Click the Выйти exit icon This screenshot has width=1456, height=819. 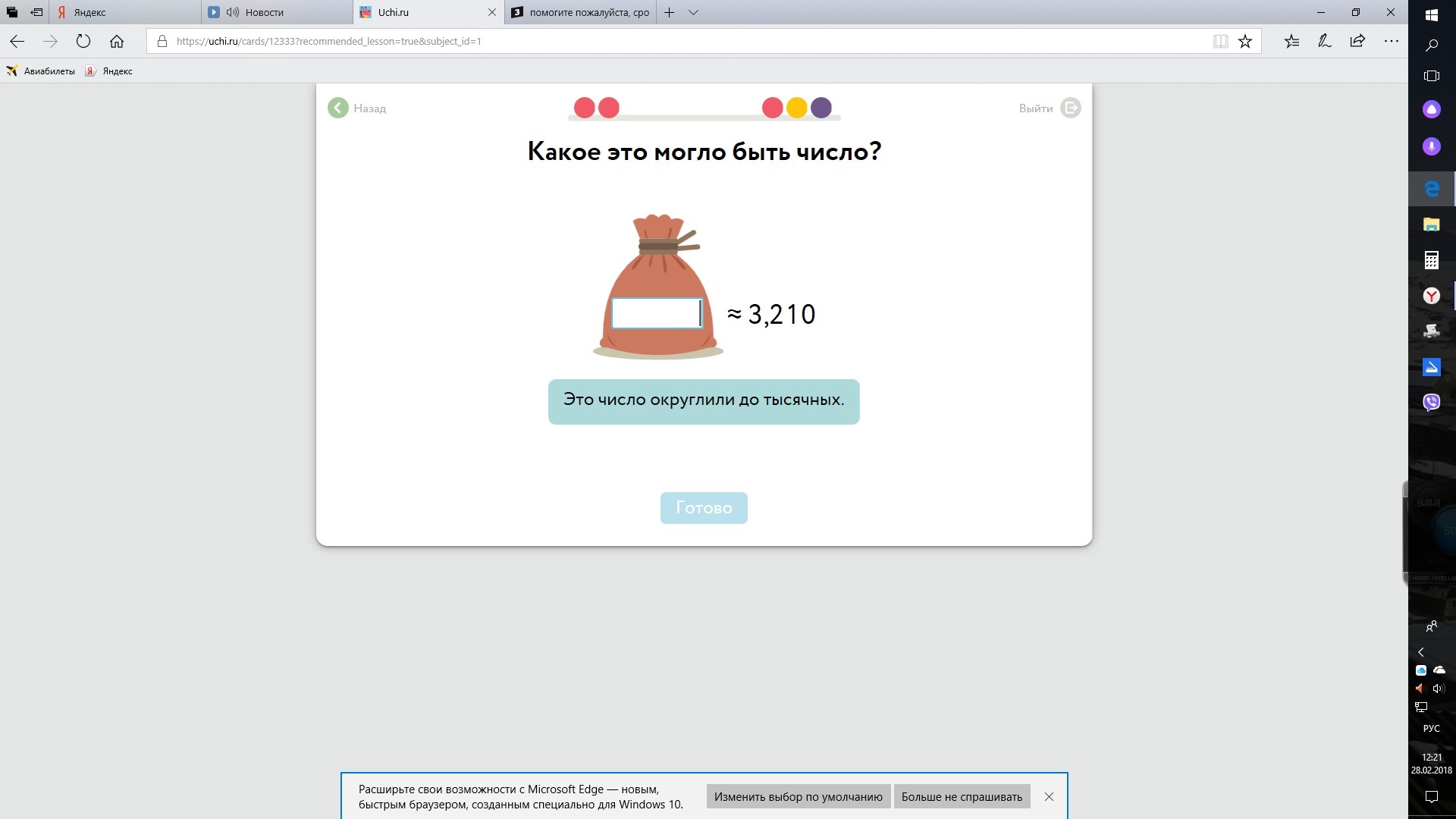coord(1070,108)
